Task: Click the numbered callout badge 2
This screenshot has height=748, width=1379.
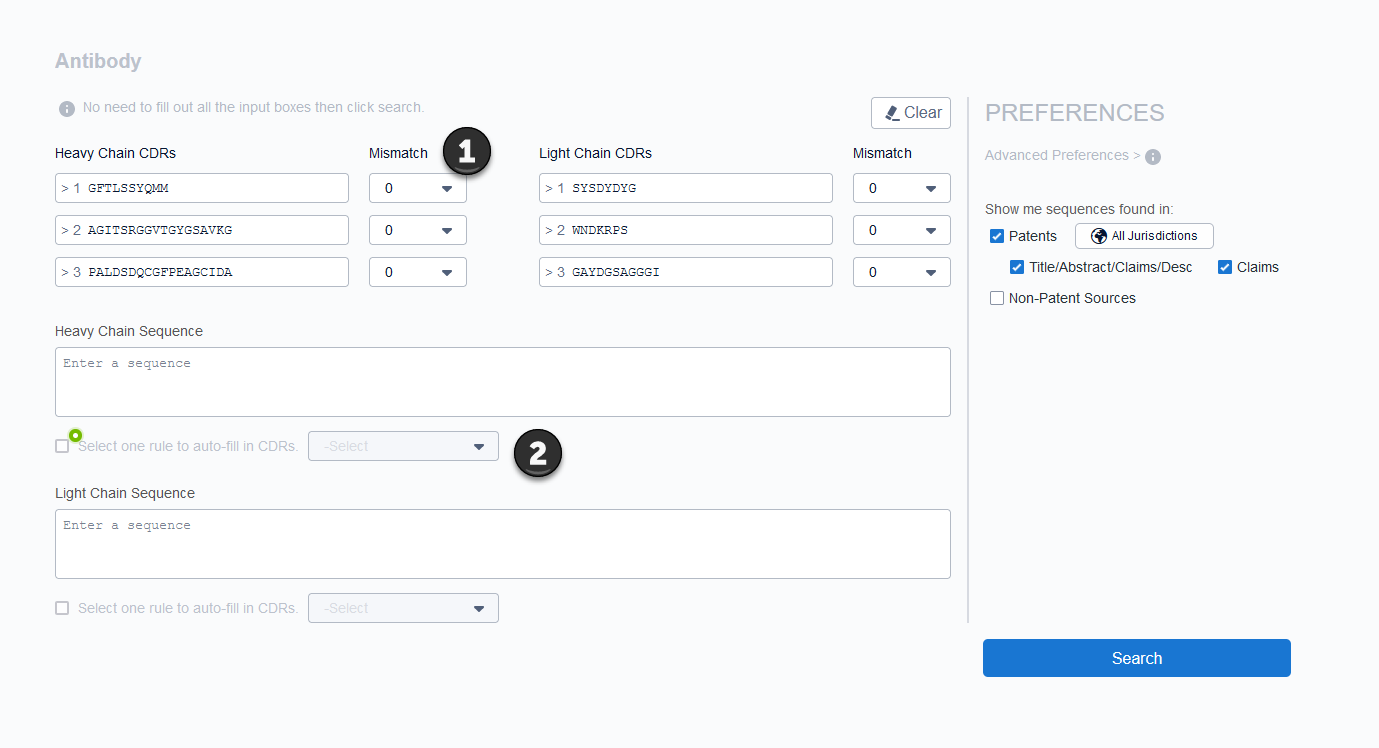Action: (538, 454)
